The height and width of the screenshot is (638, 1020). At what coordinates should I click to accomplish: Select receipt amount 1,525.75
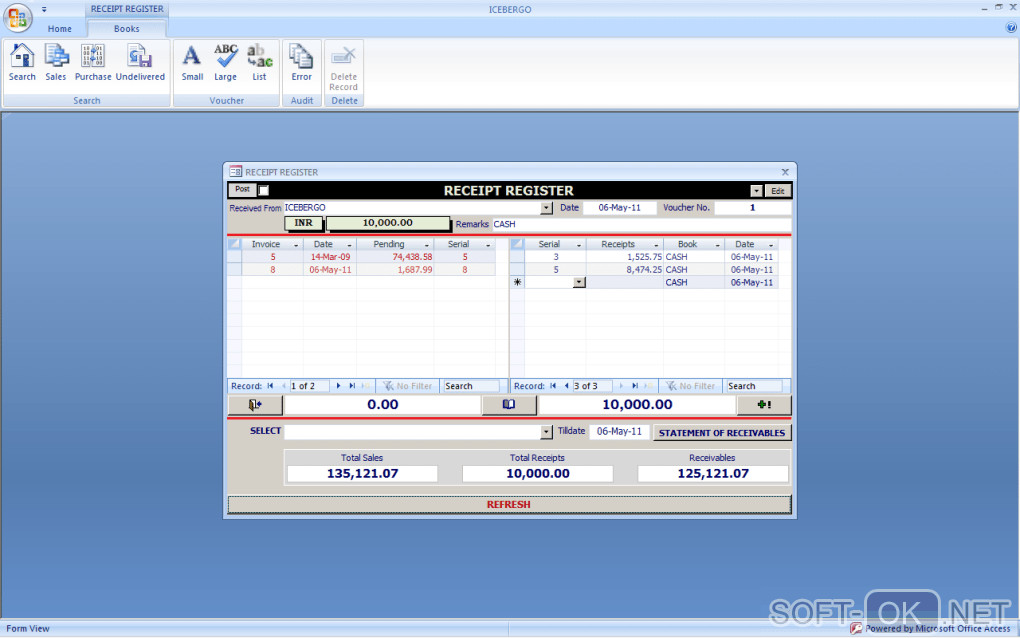625,257
